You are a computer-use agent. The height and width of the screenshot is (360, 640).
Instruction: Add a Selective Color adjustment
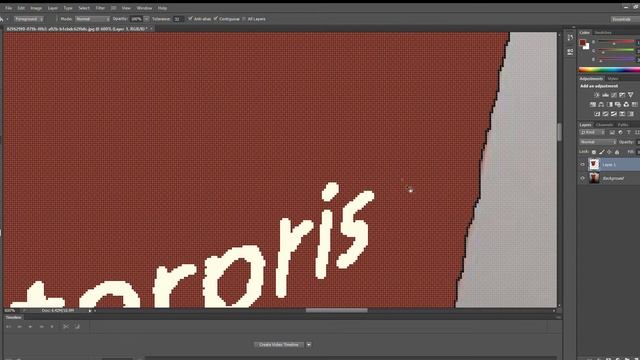pyautogui.click(x=622, y=114)
